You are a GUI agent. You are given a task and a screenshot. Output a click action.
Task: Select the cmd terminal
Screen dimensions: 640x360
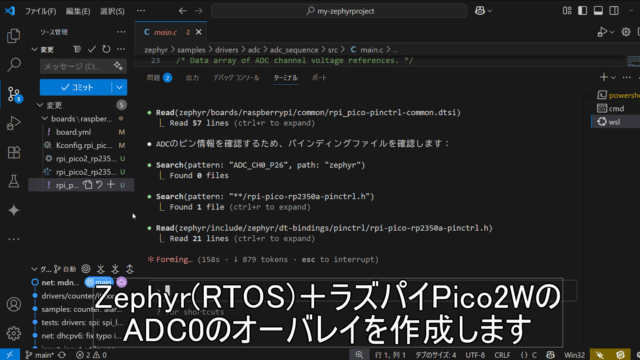point(616,109)
